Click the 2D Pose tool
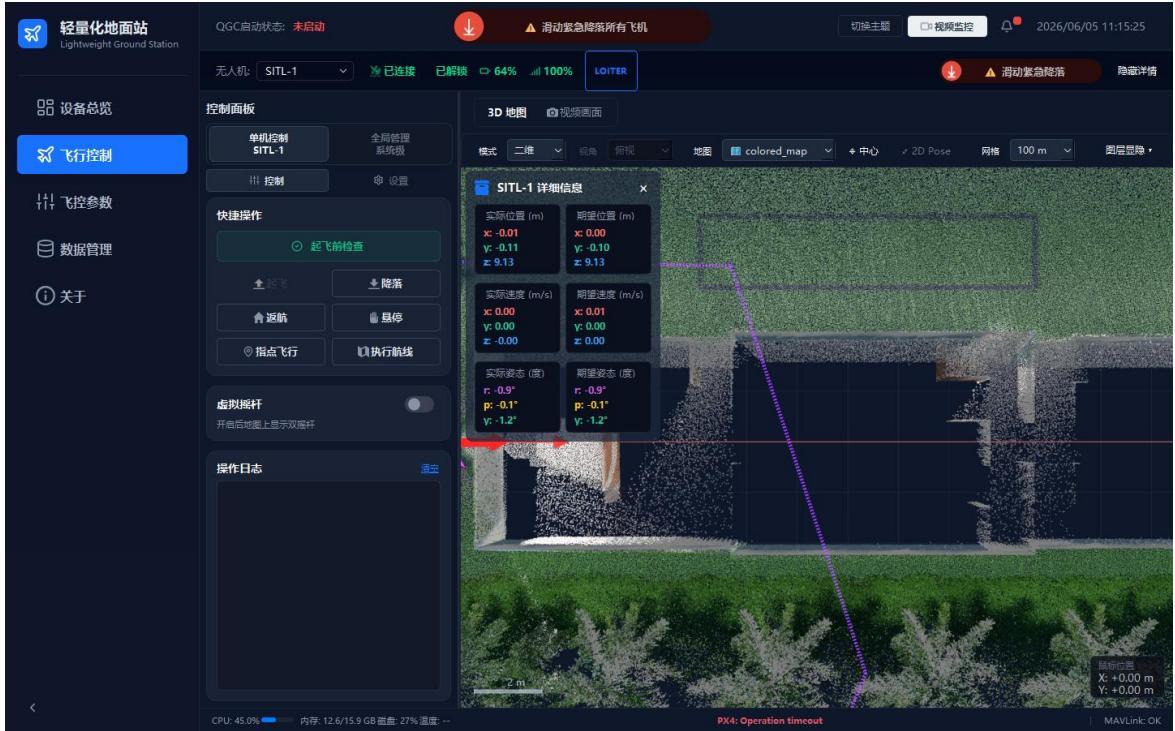 pos(925,151)
